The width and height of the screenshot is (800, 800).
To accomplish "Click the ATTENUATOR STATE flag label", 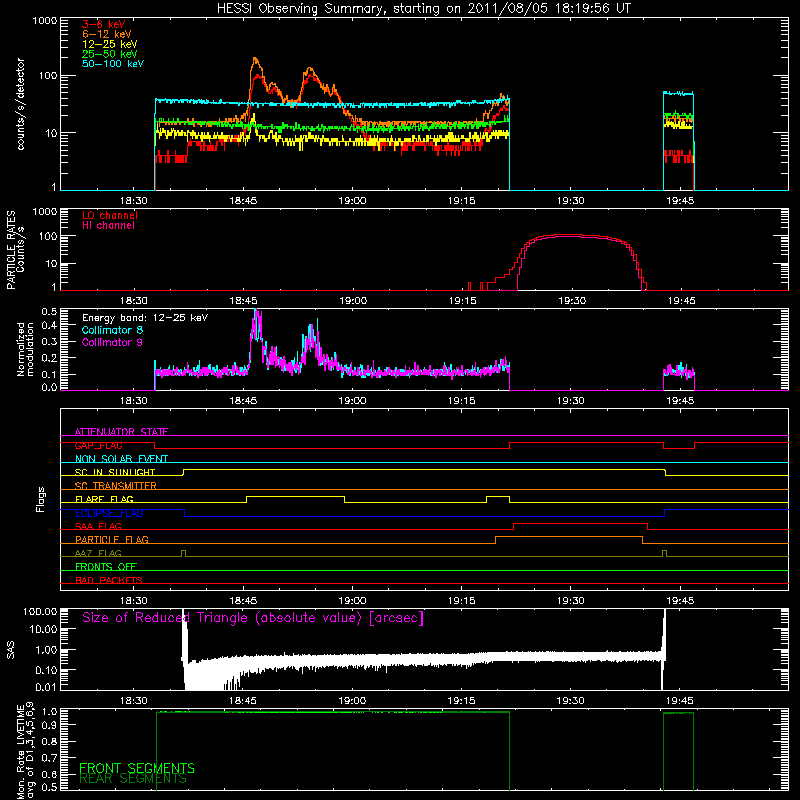I will [x=121, y=432].
